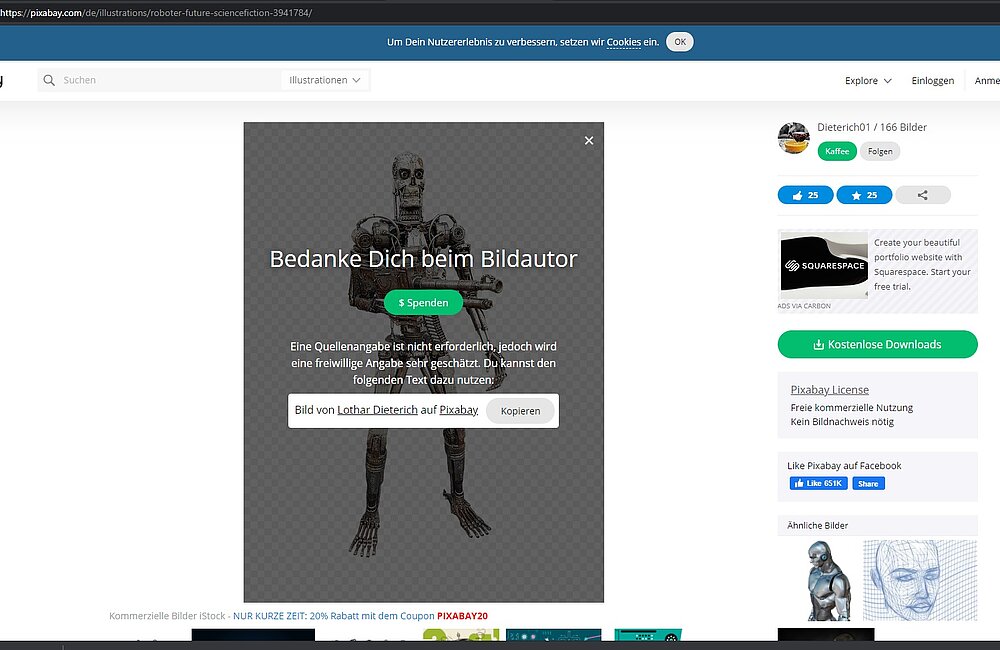This screenshot has width=1000, height=650.
Task: Open the Squarespace ad image
Action: 823,265
